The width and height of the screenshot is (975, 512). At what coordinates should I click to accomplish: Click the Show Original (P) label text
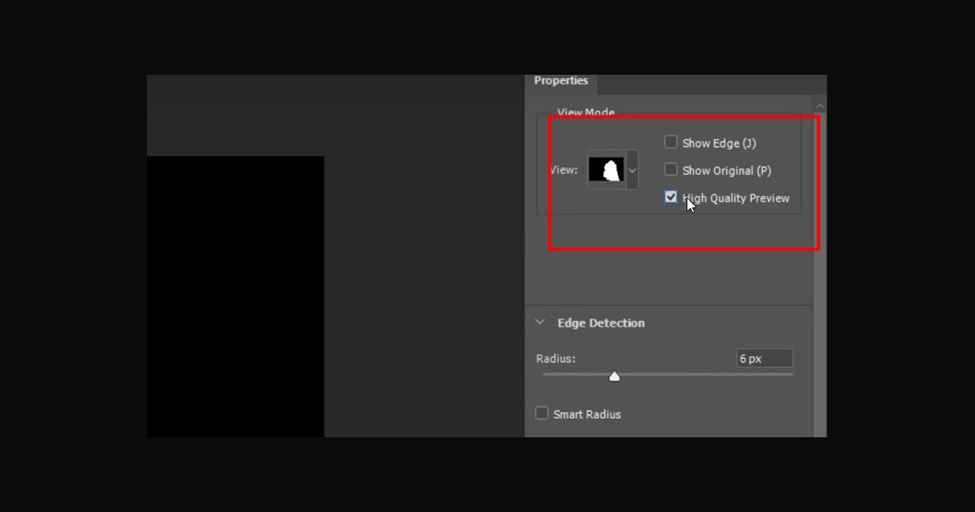[x=727, y=170]
